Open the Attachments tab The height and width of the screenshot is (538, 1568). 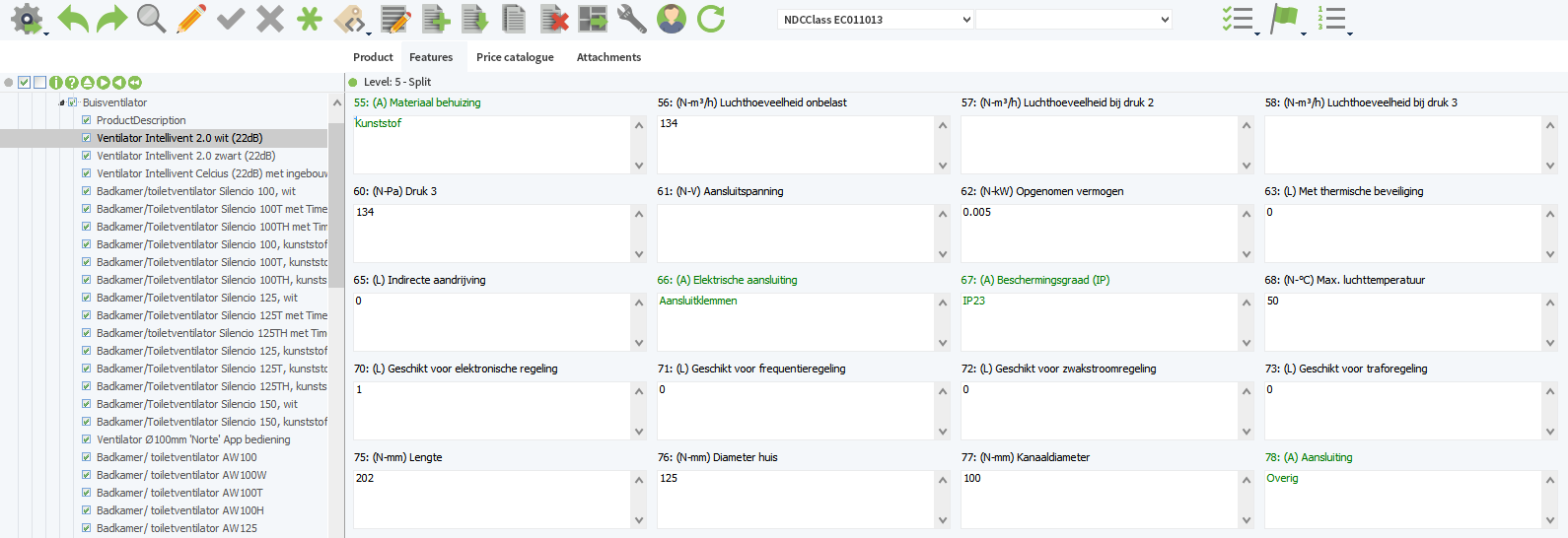[x=608, y=57]
